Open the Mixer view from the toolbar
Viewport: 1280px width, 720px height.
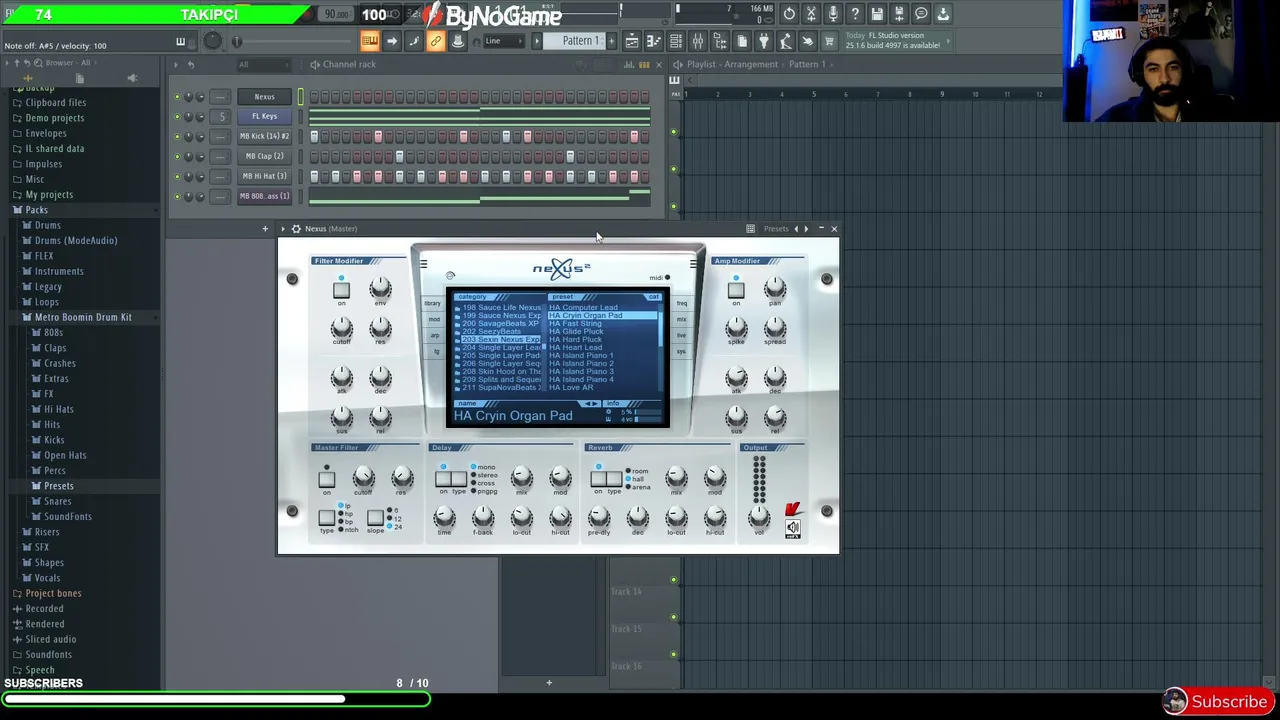pos(698,41)
